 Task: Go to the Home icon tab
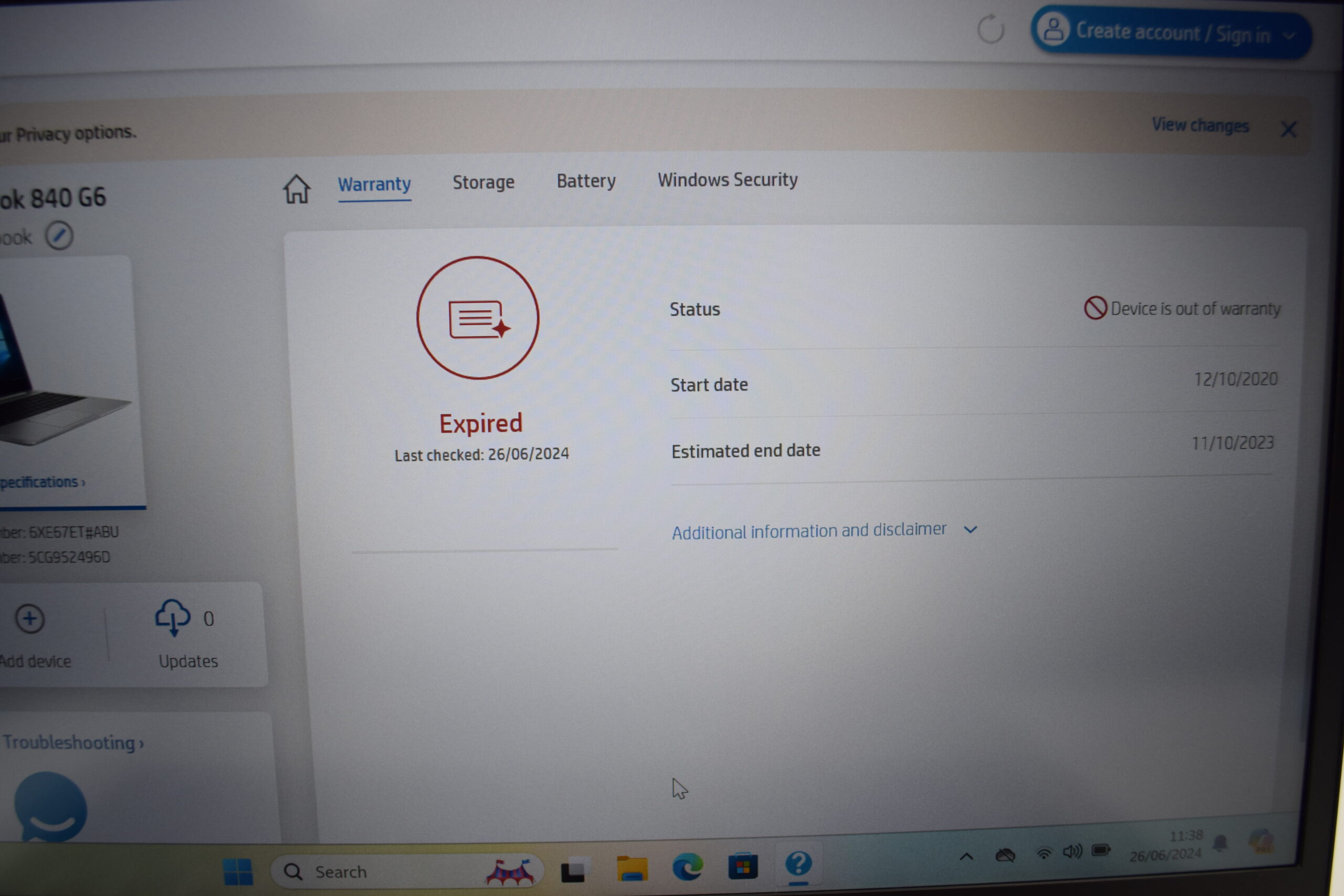tap(297, 189)
